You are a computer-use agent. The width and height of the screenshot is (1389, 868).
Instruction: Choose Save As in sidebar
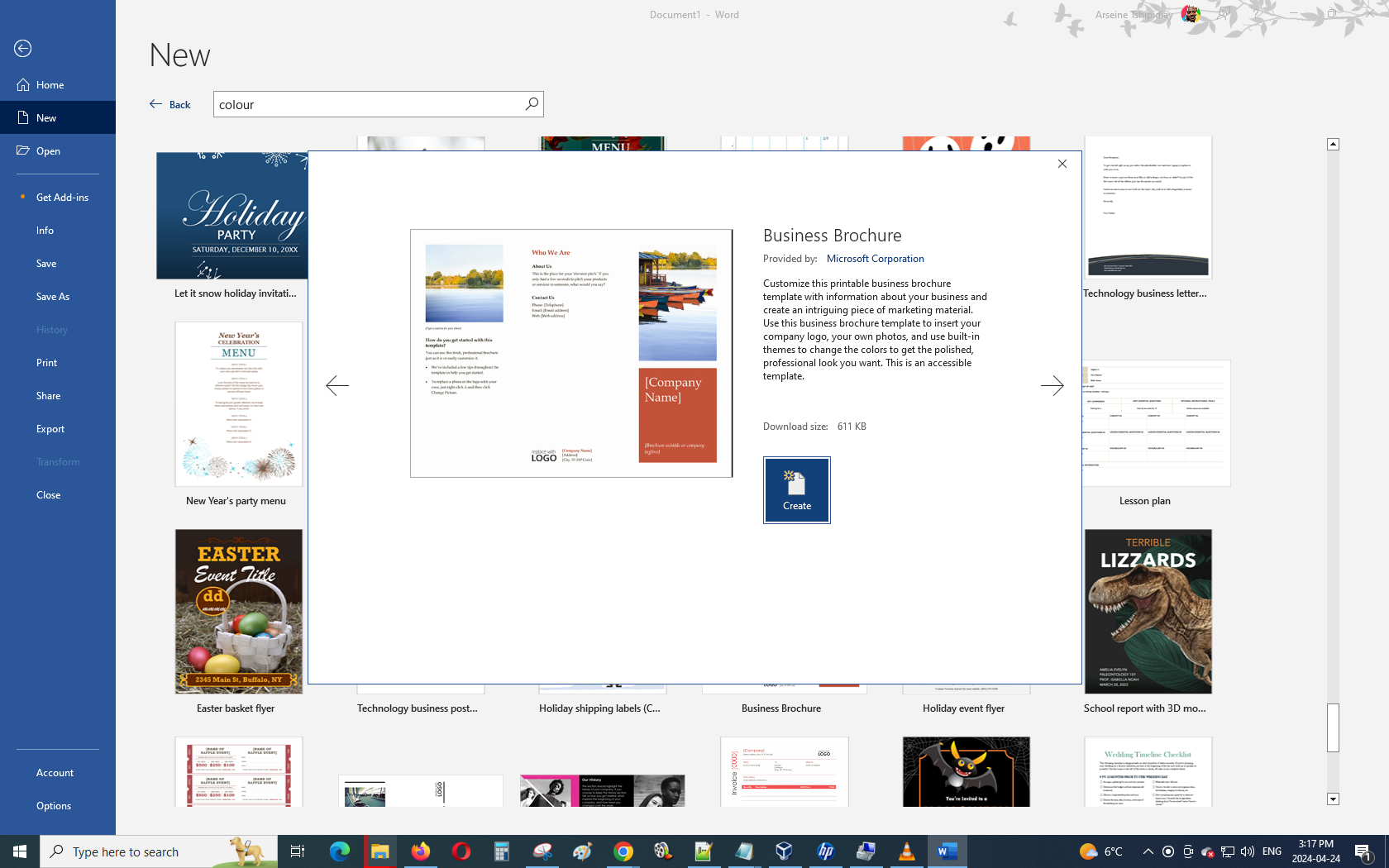point(53,297)
